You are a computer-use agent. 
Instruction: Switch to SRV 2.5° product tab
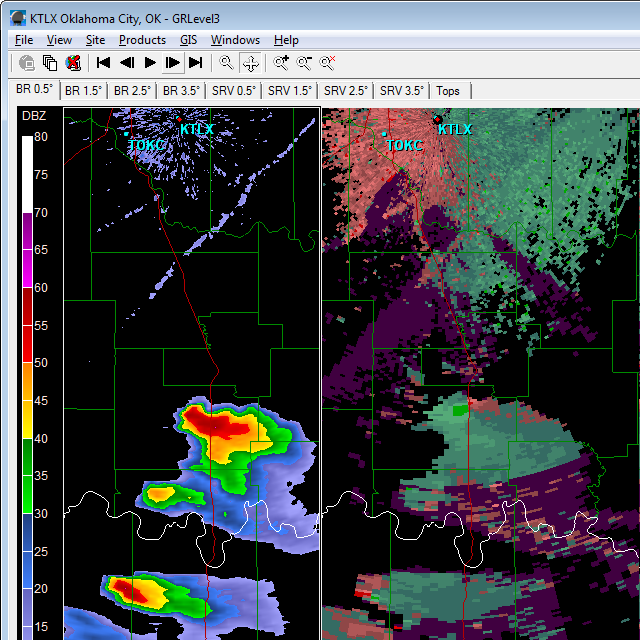[346, 91]
